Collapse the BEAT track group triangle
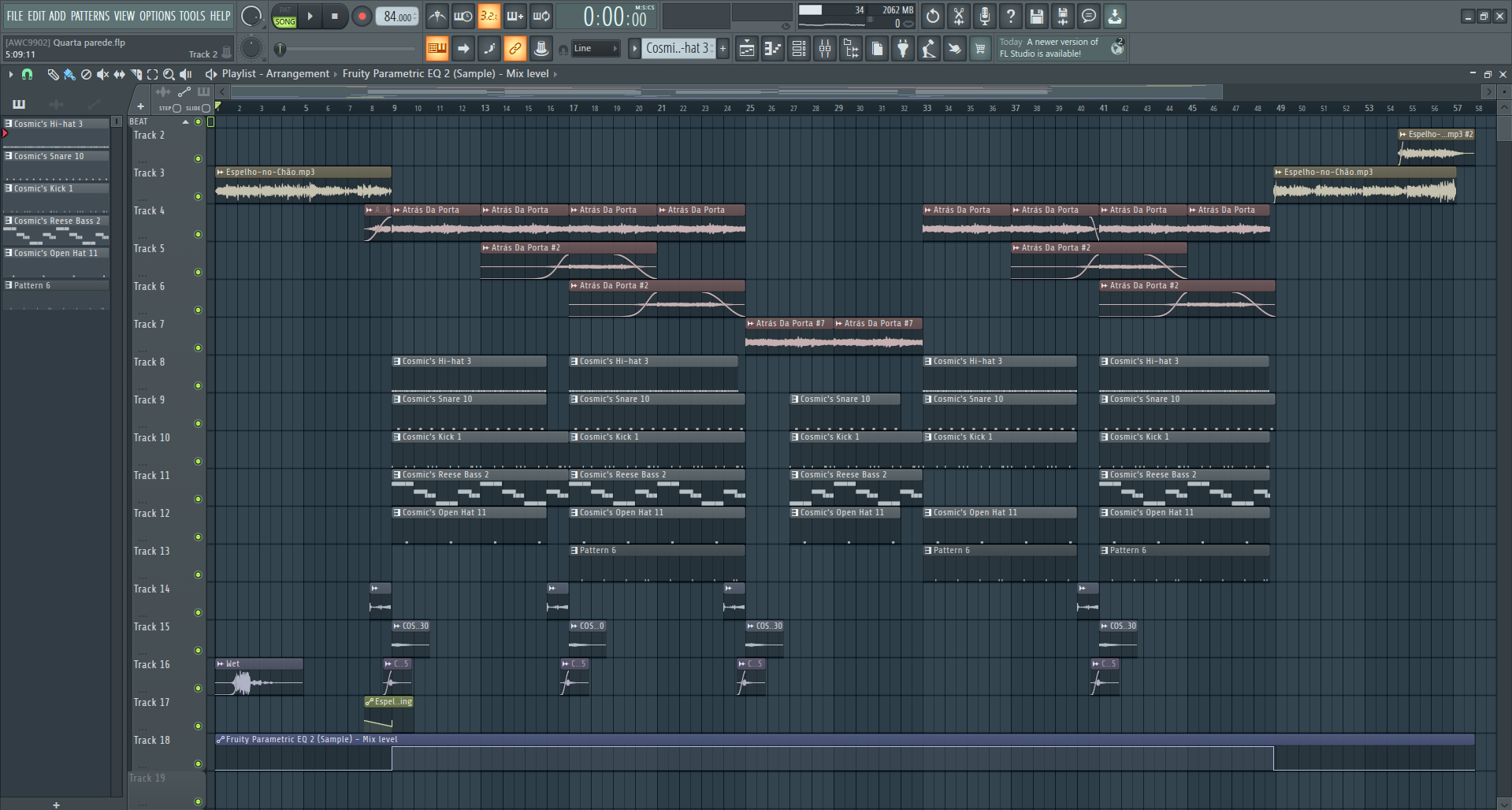This screenshot has width=1512, height=810. pos(186,122)
